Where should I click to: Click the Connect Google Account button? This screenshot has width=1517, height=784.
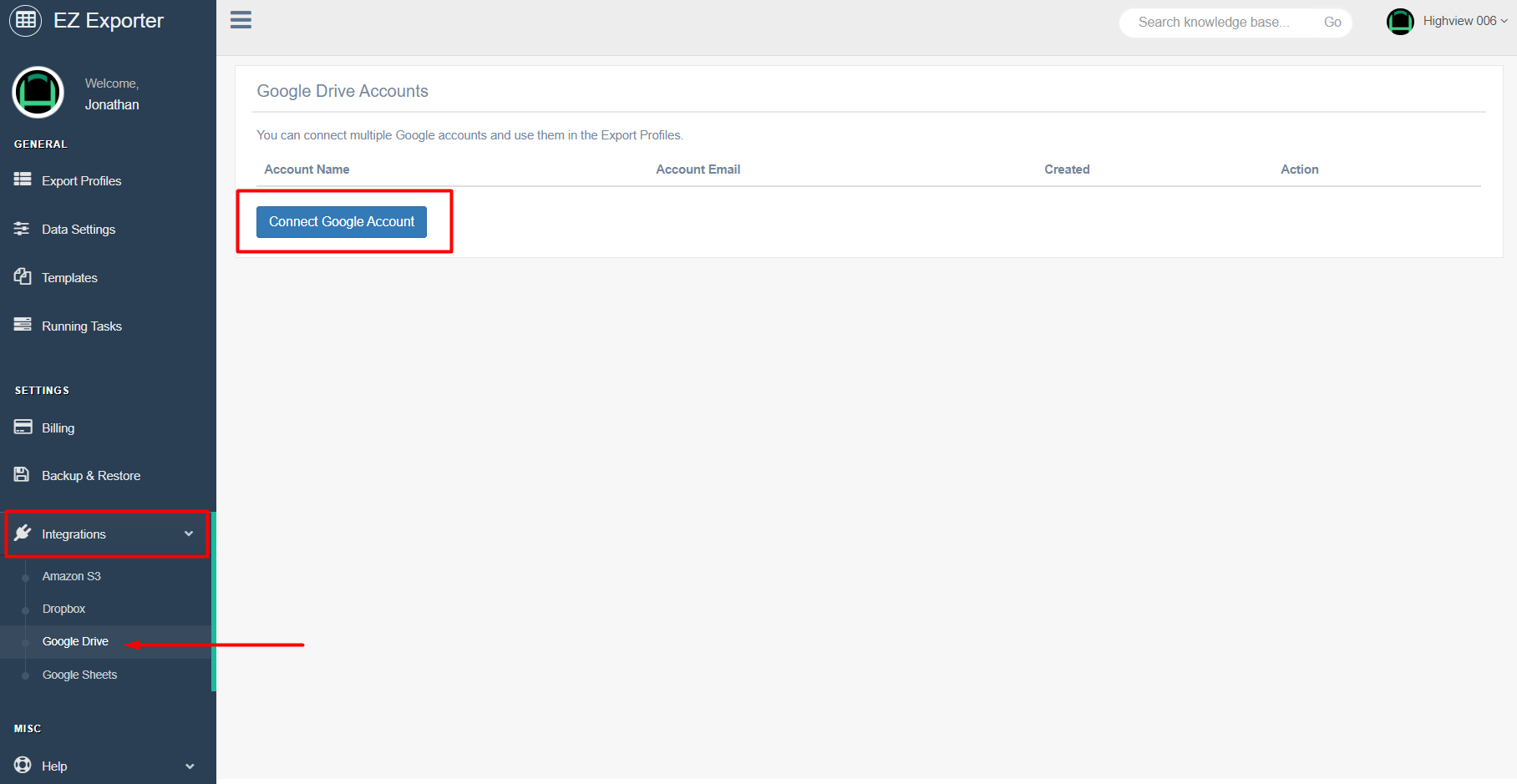point(341,221)
